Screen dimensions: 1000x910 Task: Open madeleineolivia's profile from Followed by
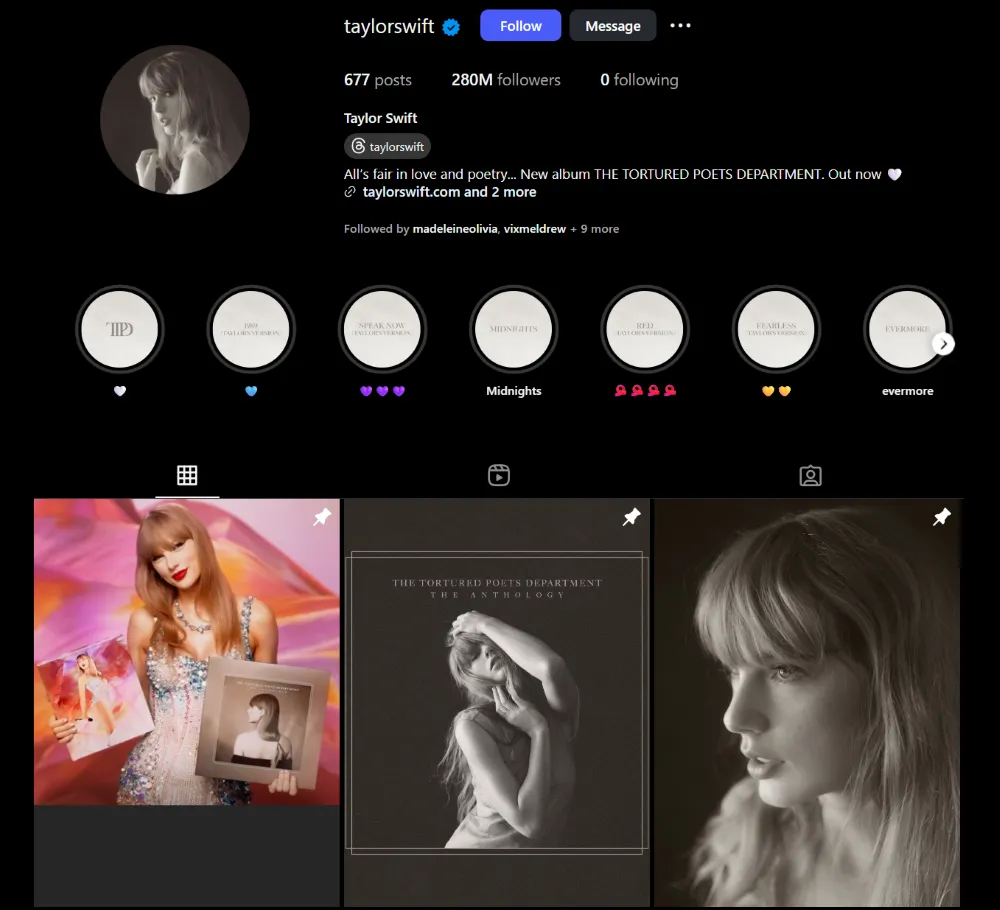tap(455, 229)
